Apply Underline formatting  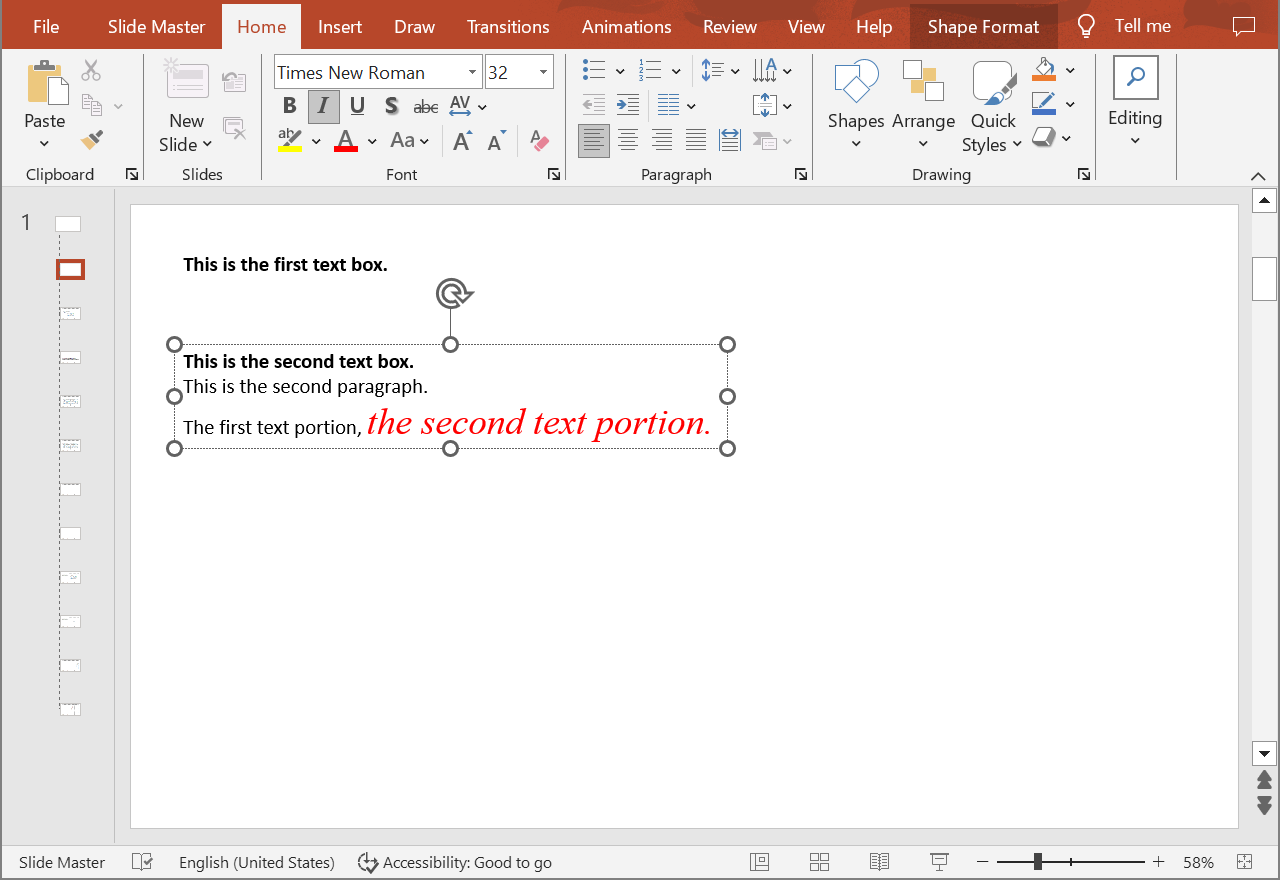point(357,106)
